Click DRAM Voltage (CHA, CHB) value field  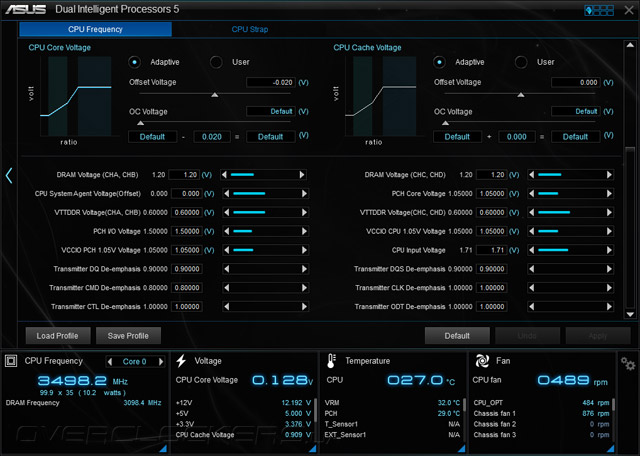coord(184,175)
